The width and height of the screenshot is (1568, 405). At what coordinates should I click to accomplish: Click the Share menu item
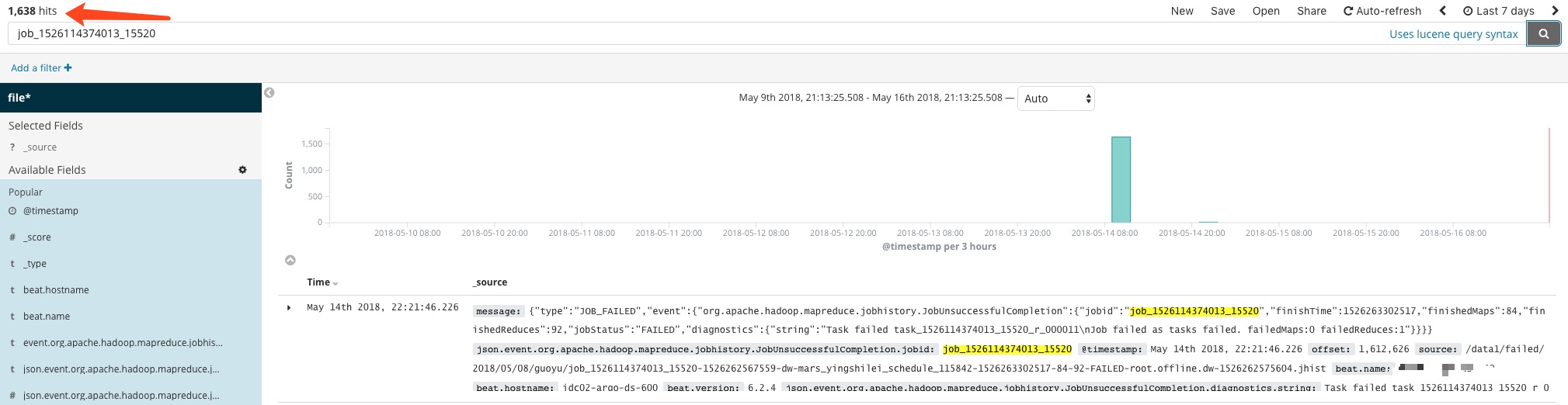(1311, 11)
